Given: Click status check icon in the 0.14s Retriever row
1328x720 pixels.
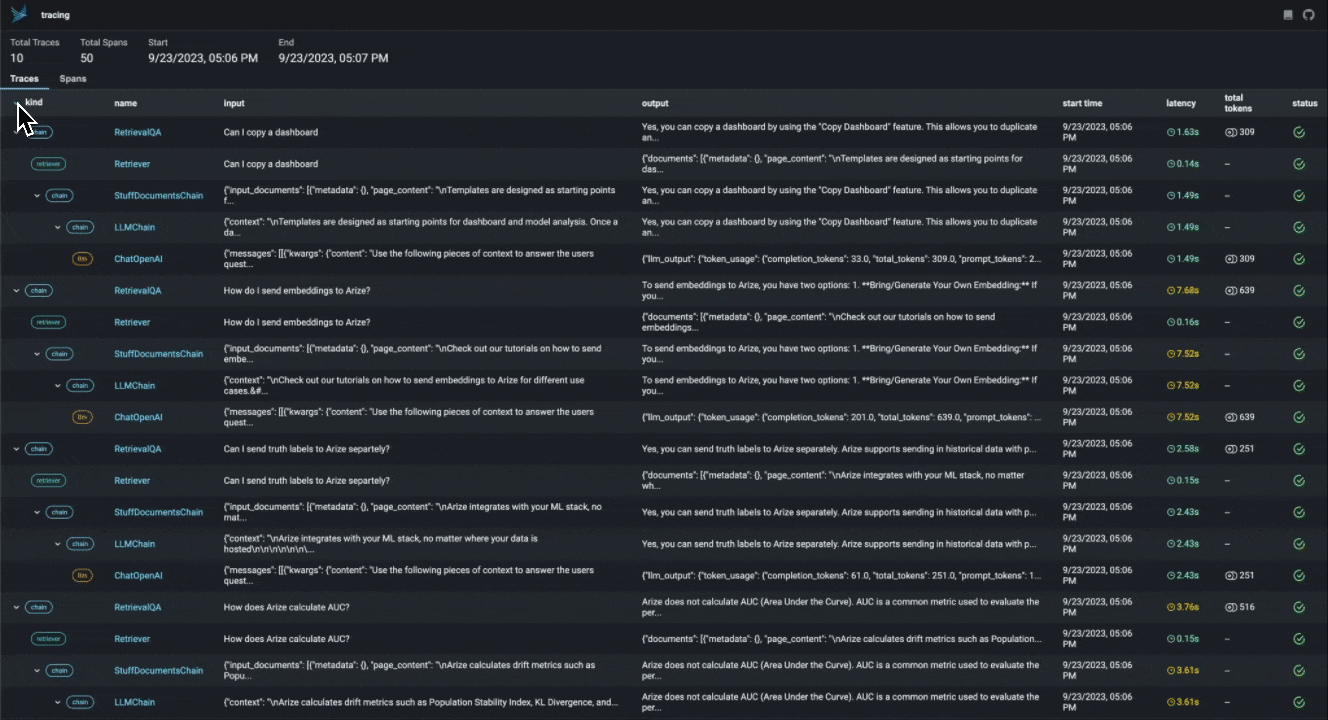Looking at the screenshot, I should click(1299, 164).
